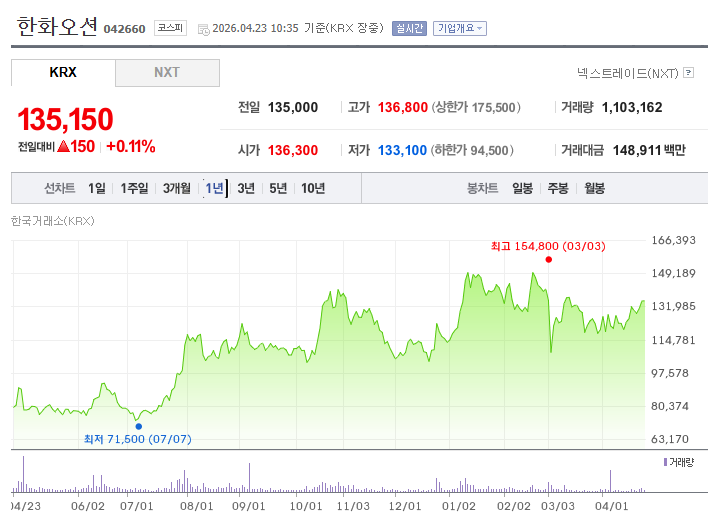Click the 최저 71,500 (07/07) label
Screen dimensions: 708x523
coord(138,439)
